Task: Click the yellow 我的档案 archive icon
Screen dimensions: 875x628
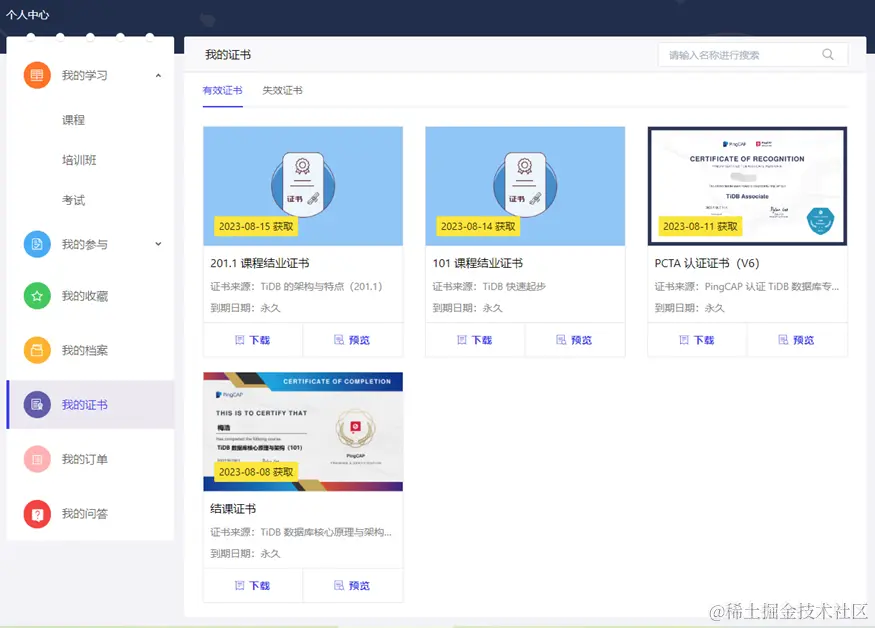Action: [x=37, y=350]
